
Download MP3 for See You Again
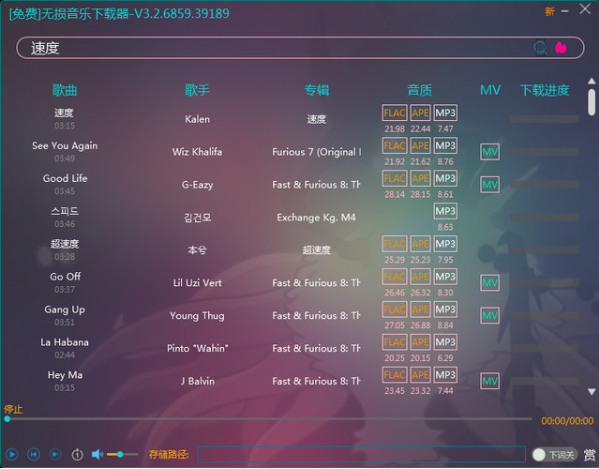445,146
